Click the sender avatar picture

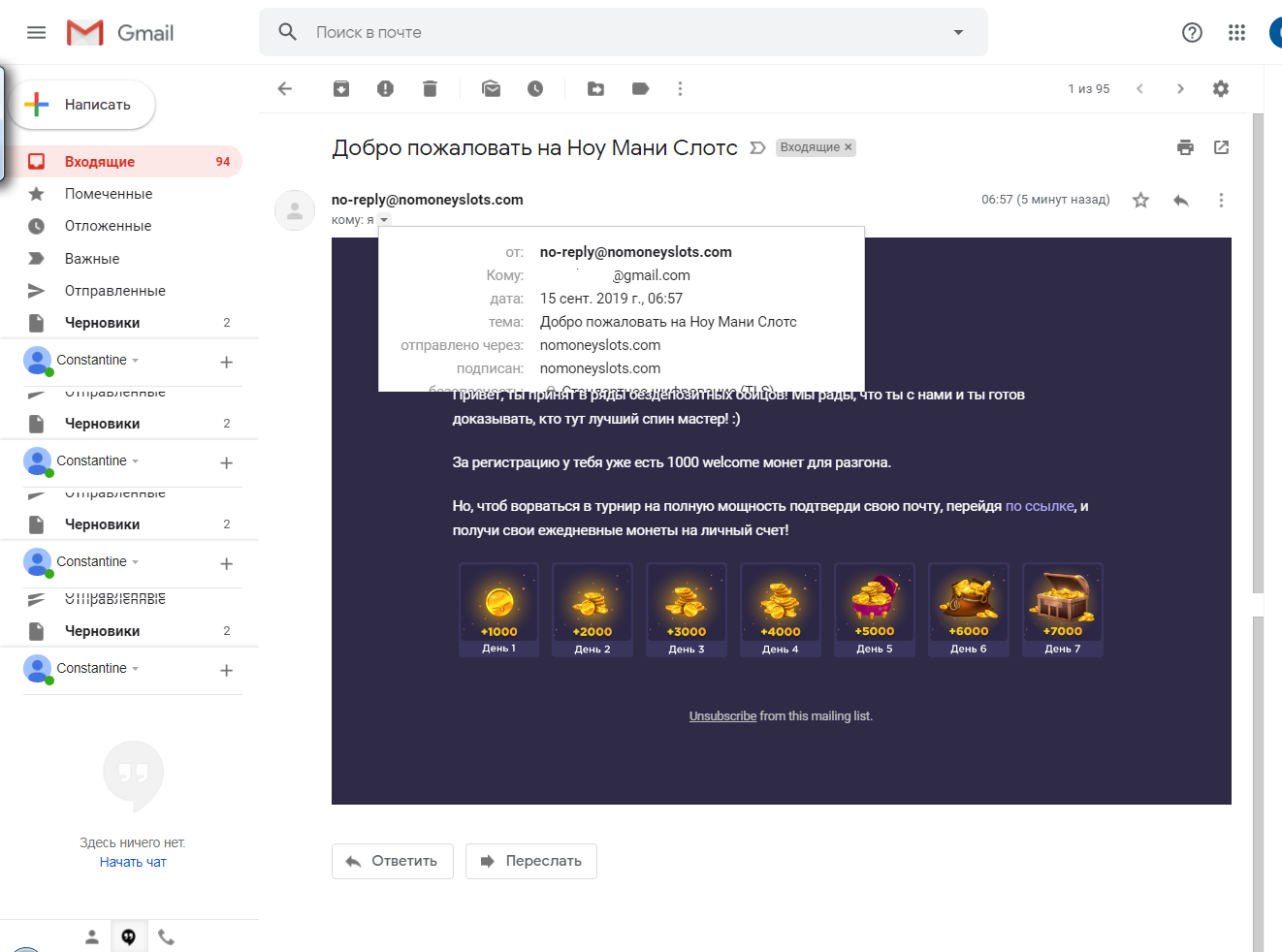point(295,210)
